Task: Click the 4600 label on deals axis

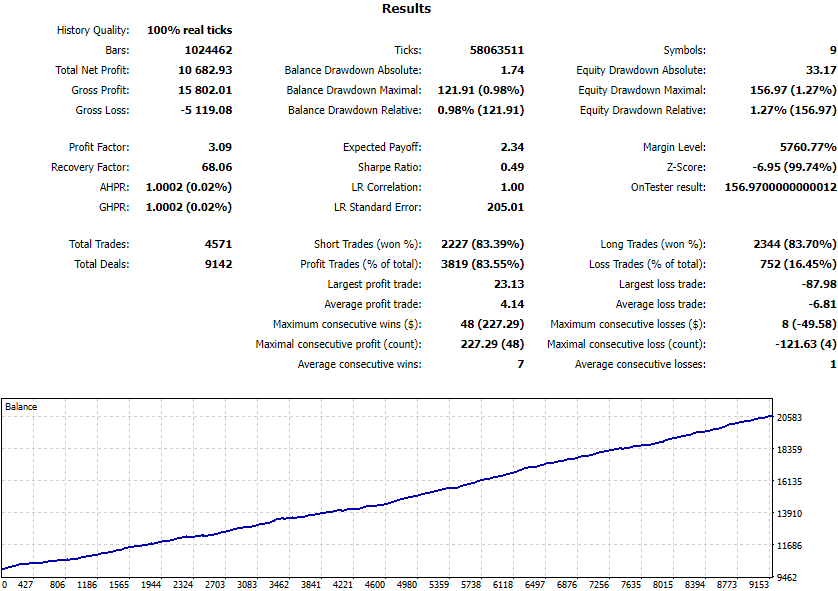Action: tap(375, 585)
